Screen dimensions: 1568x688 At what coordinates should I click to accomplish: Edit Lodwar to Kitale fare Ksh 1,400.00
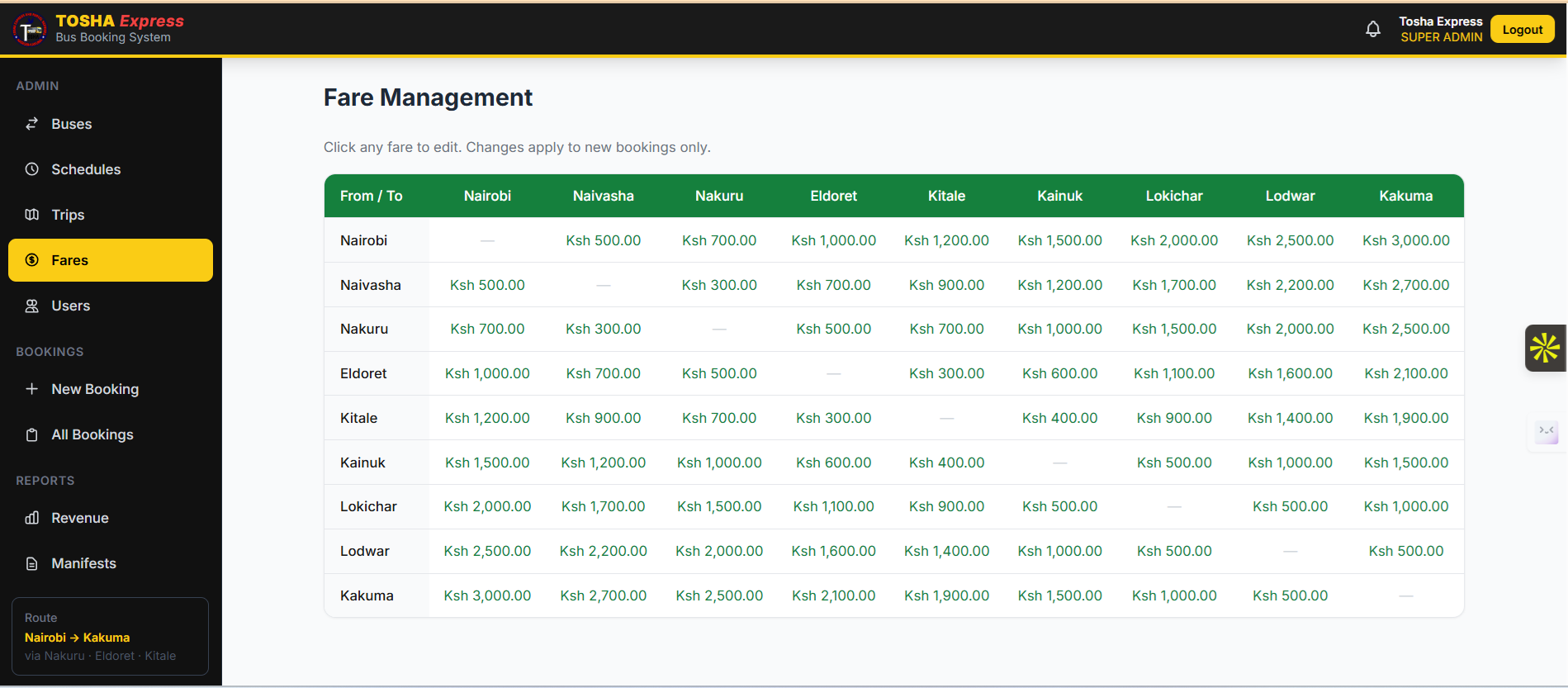tap(947, 551)
